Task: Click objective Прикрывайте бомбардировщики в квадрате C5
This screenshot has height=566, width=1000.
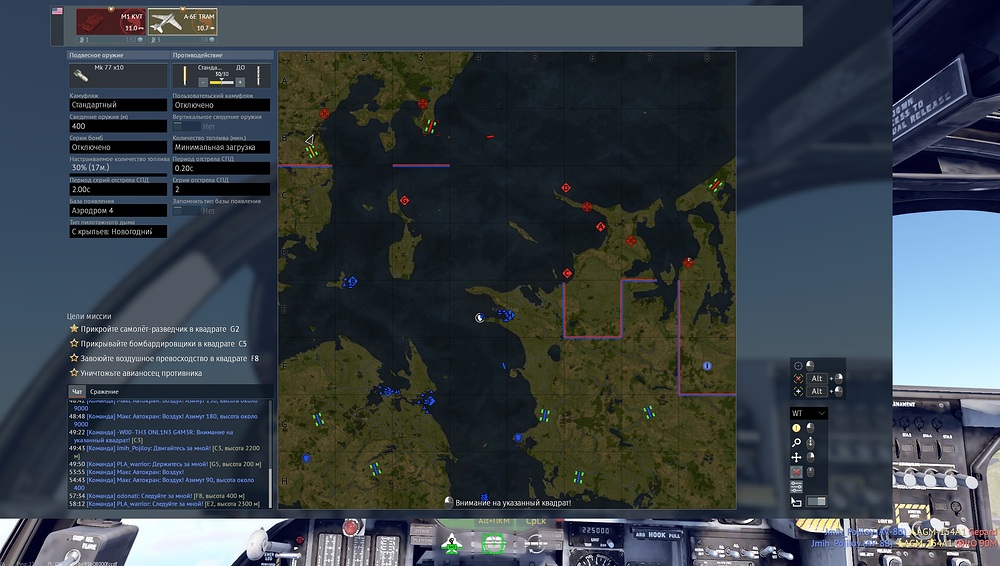Action: (x=163, y=344)
